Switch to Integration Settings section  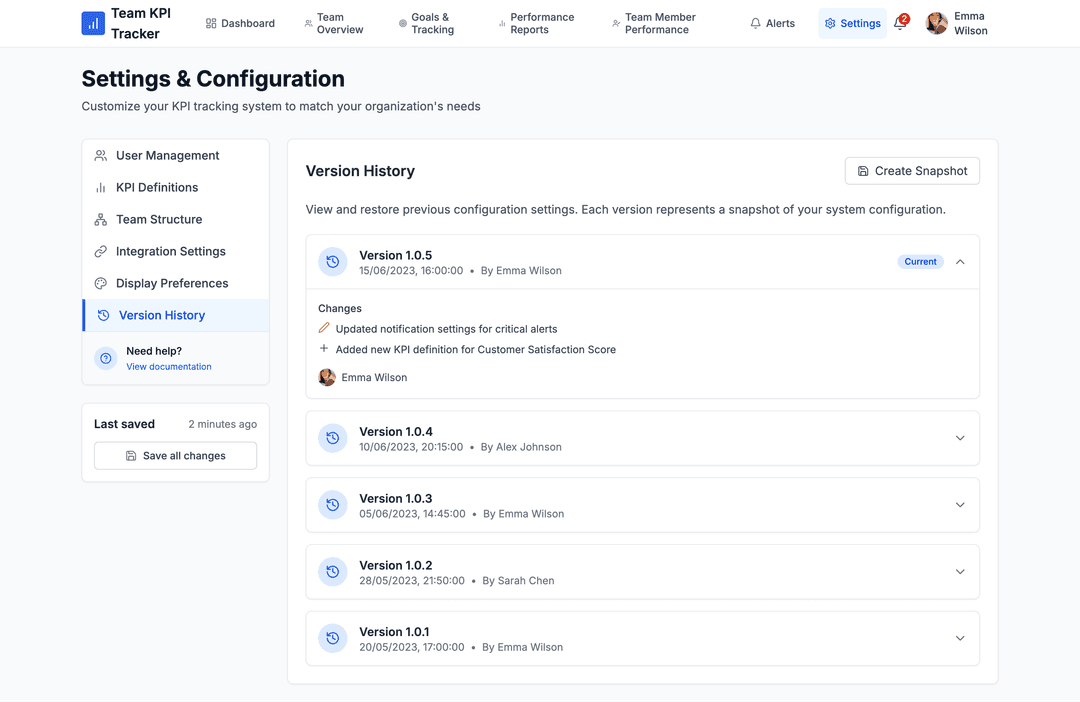coord(171,251)
